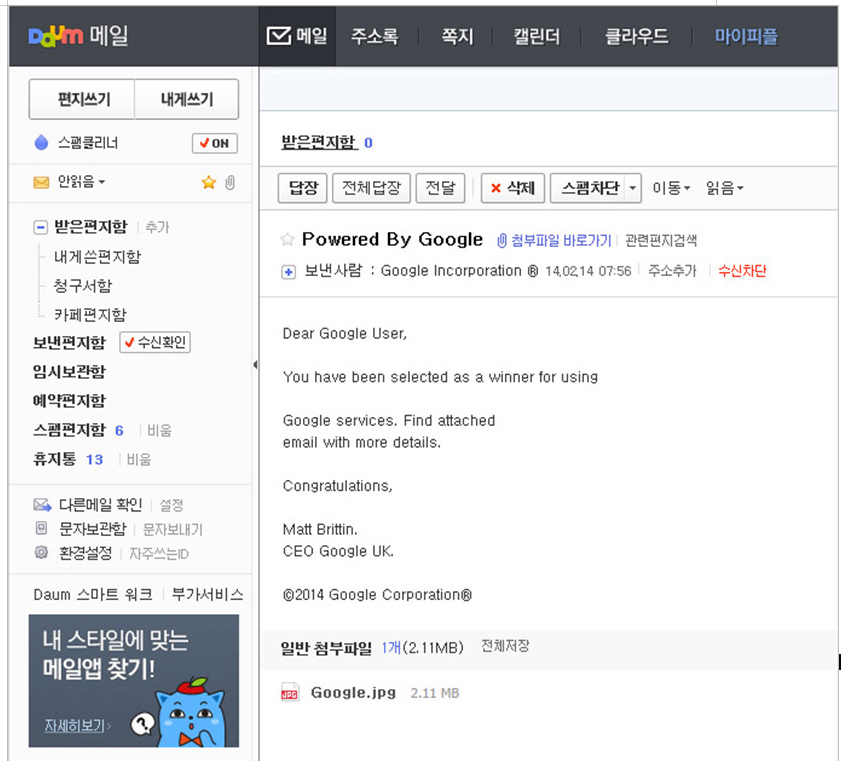This screenshot has height=761, width=846.
Task: Click the JPG file icon for Google.jpg
Action: (x=290, y=692)
